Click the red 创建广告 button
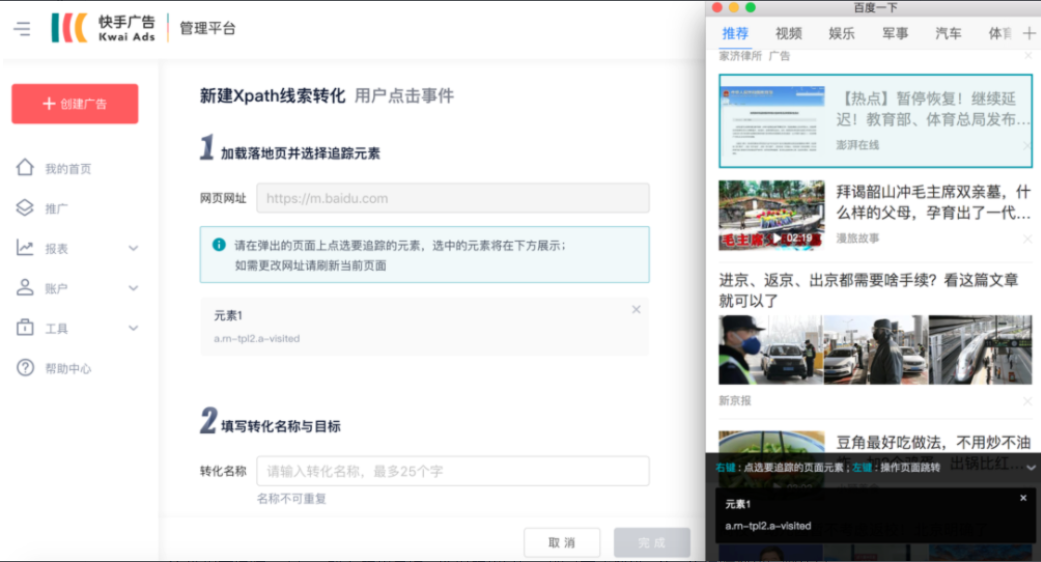 75,104
